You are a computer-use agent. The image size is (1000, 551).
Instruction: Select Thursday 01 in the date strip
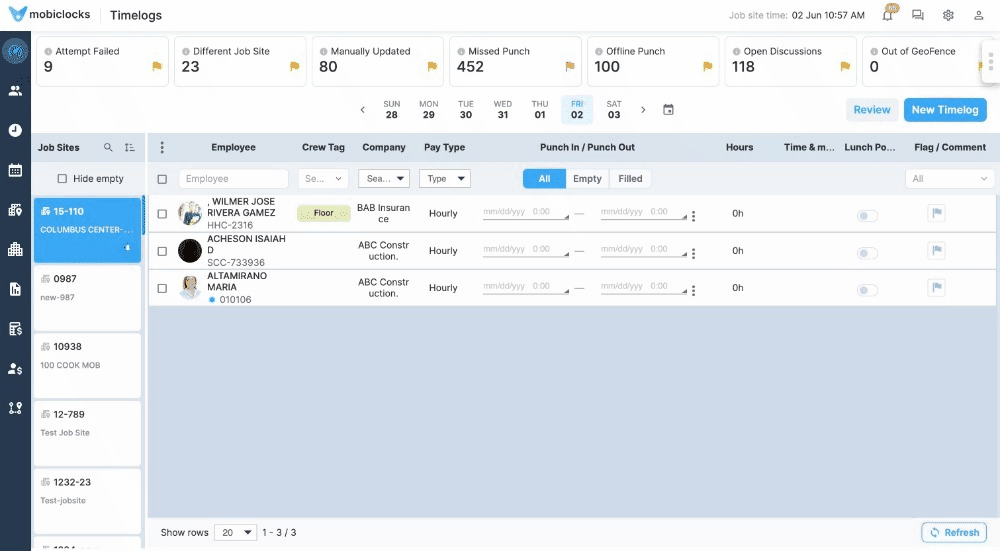[540, 109]
